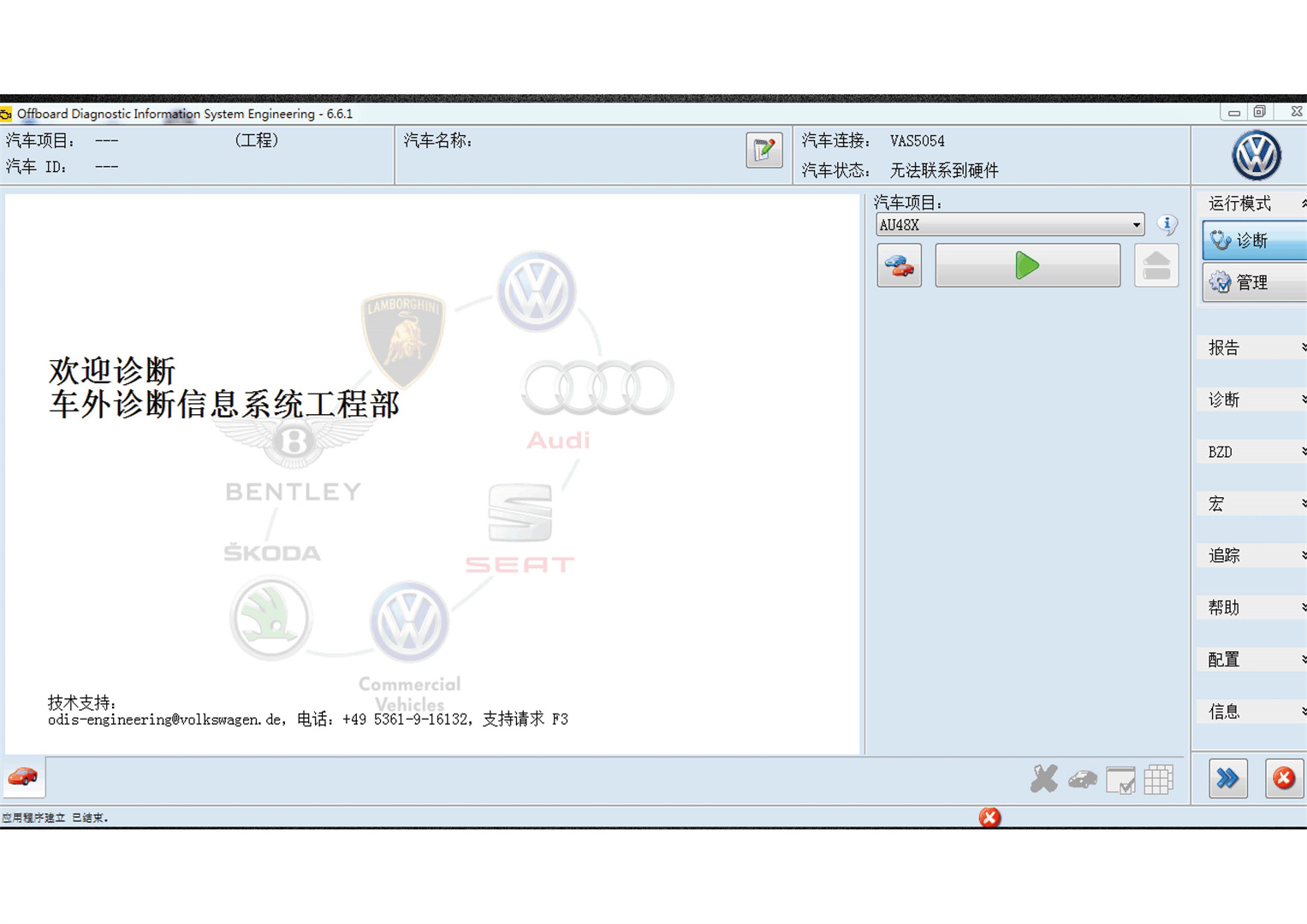1307x924 pixels.
Task: Click the vehicle name edit notepad icon
Action: click(x=763, y=151)
